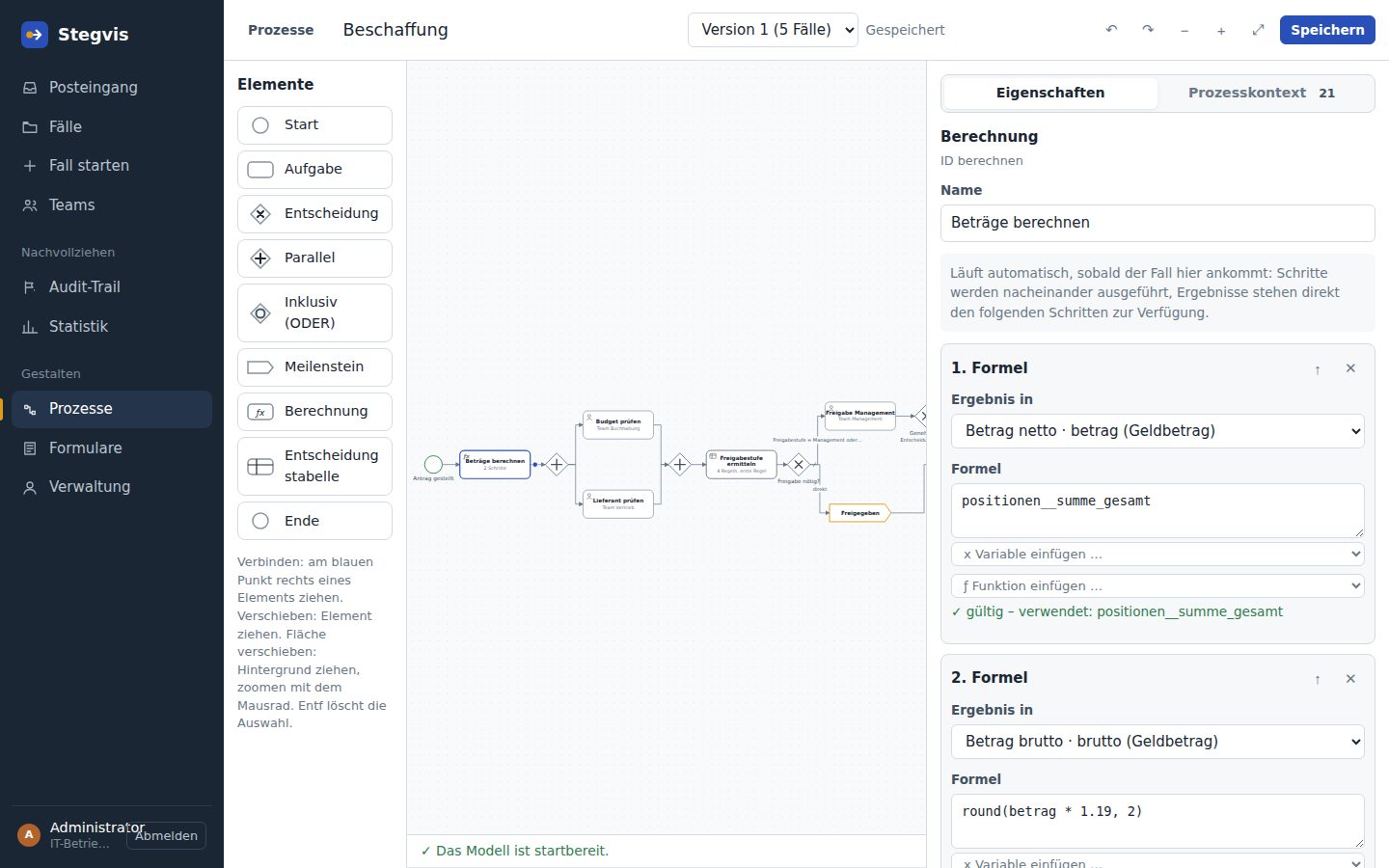The height and width of the screenshot is (868, 1389).
Task: Click the Name field with Beträge berechnen
Action: pyautogui.click(x=1157, y=223)
